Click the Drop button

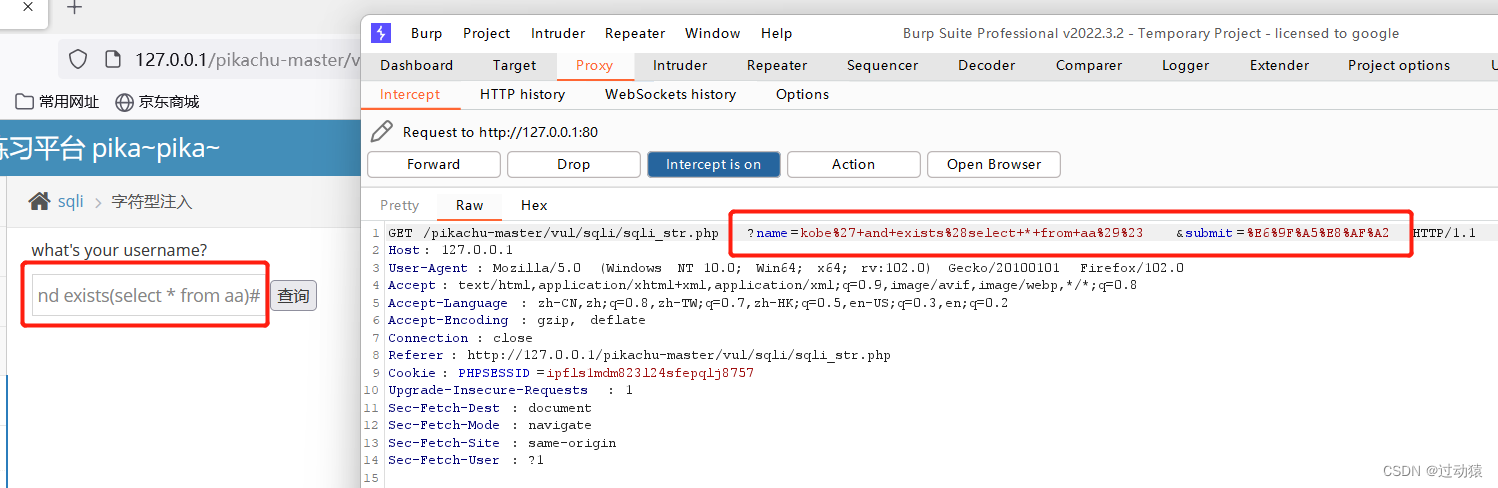pos(573,164)
